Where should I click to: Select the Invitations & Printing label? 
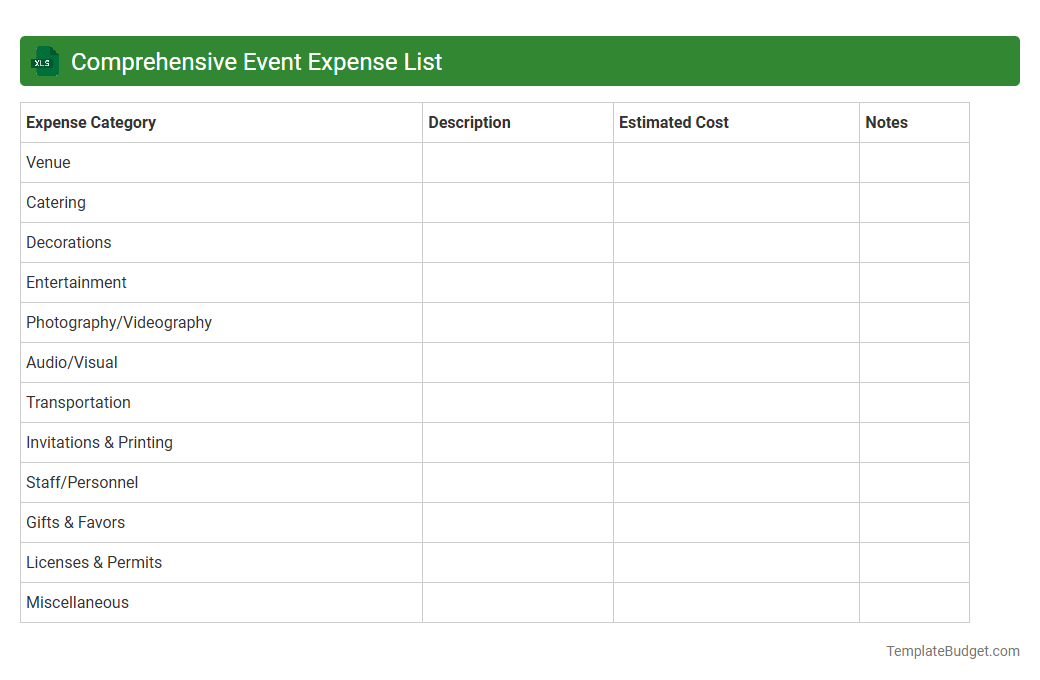tap(99, 442)
